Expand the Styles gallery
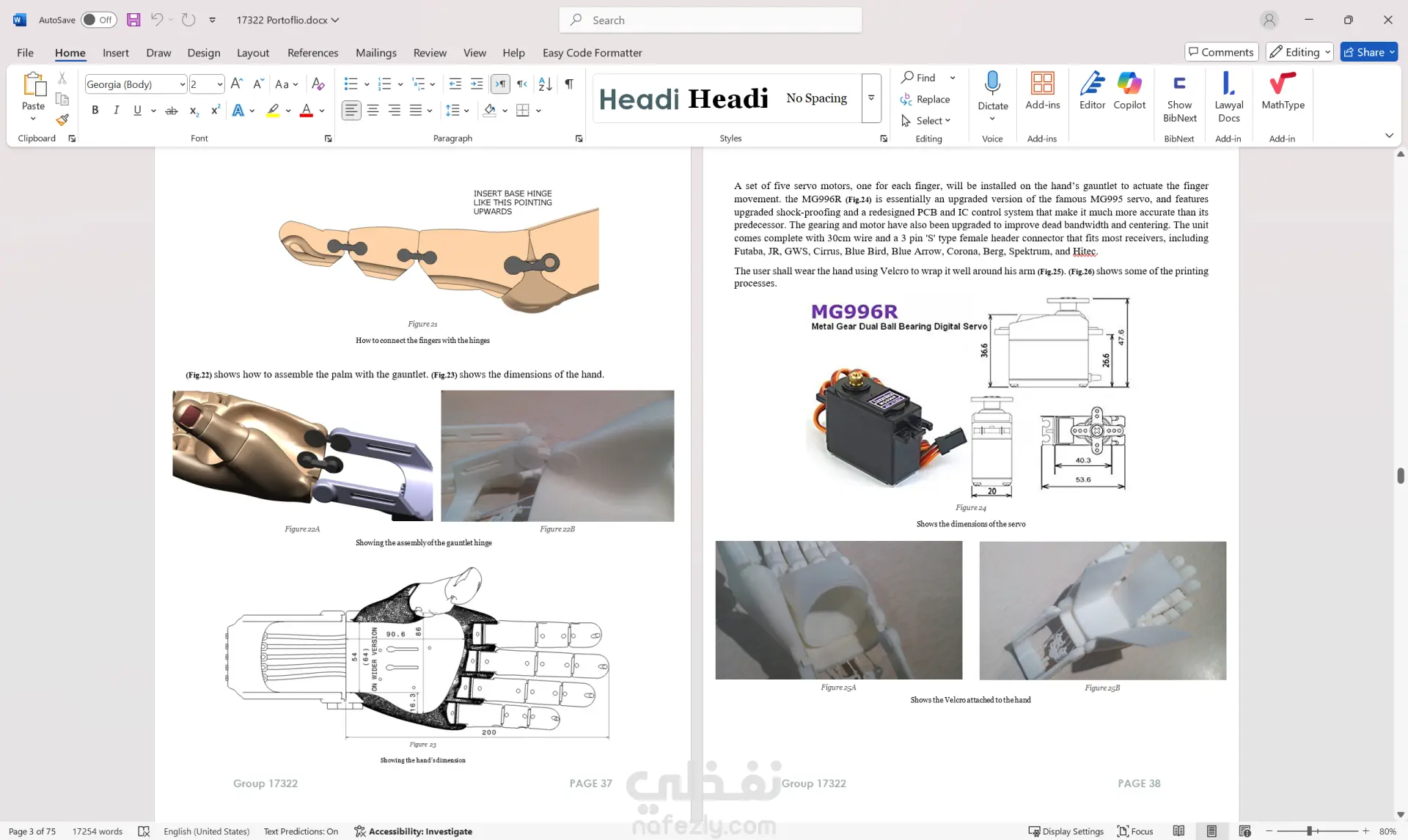1408x840 pixels. (871, 97)
